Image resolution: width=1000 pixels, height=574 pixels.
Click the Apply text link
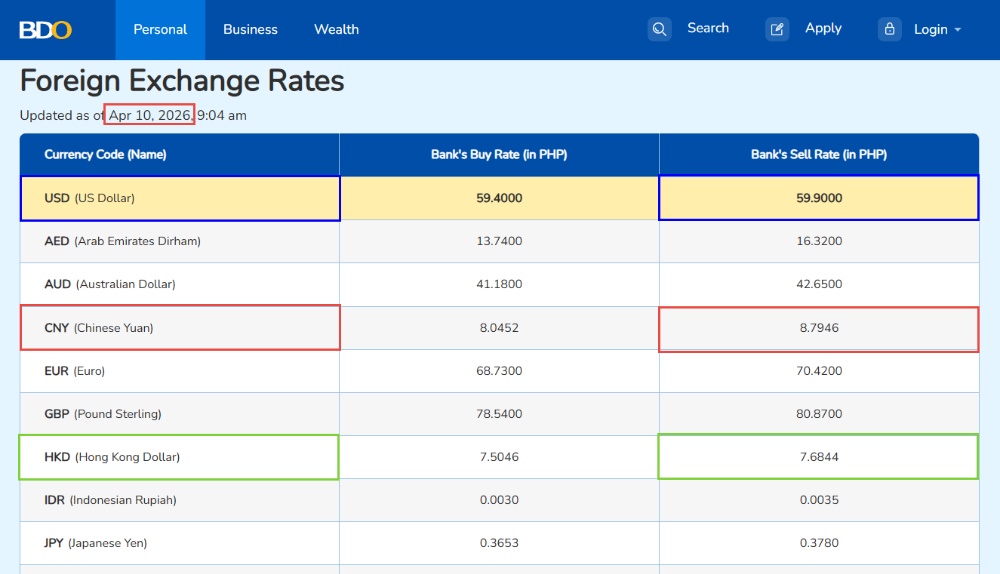823,28
